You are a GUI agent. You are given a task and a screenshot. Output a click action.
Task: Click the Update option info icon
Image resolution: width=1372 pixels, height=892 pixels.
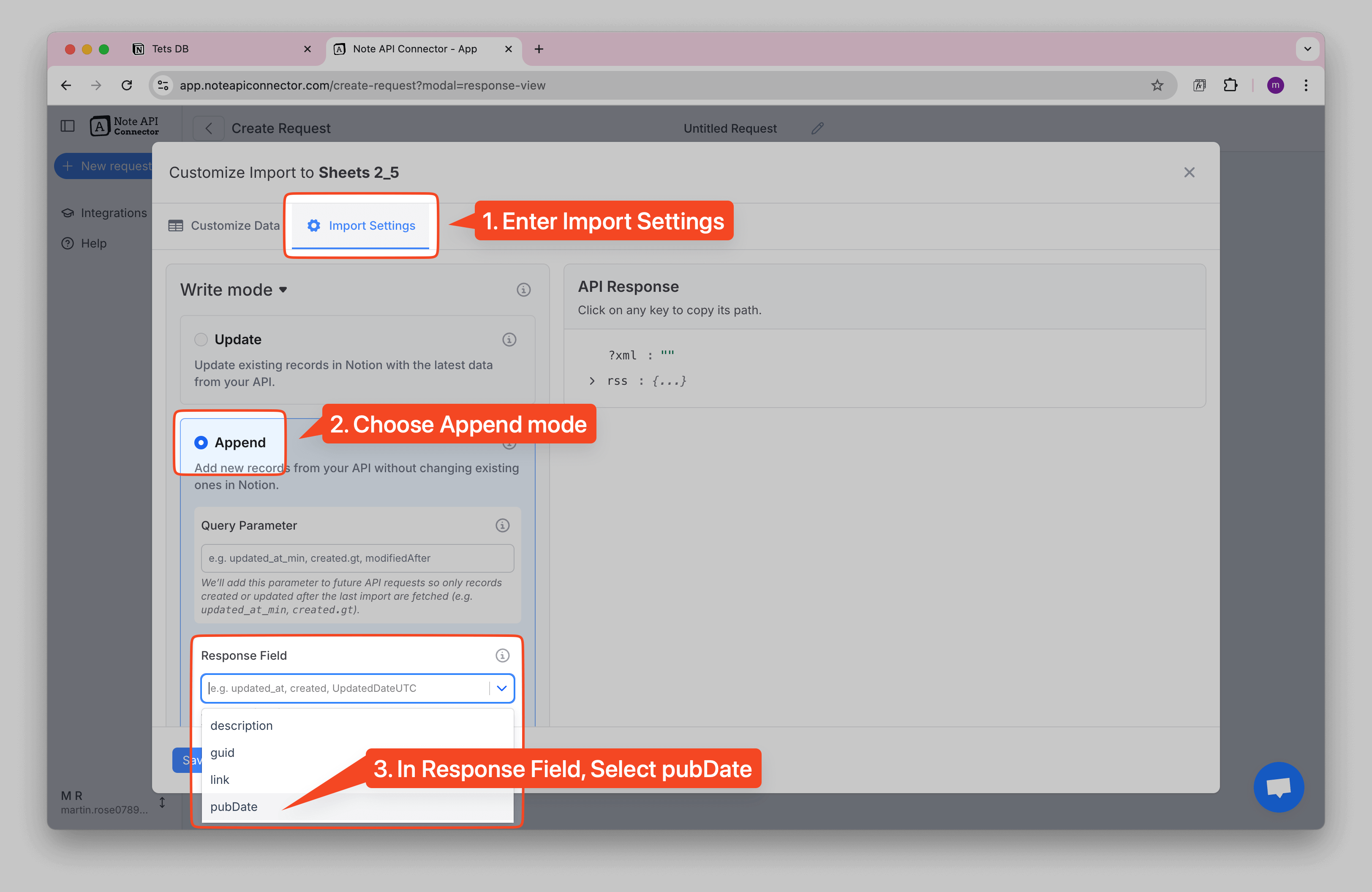(509, 340)
